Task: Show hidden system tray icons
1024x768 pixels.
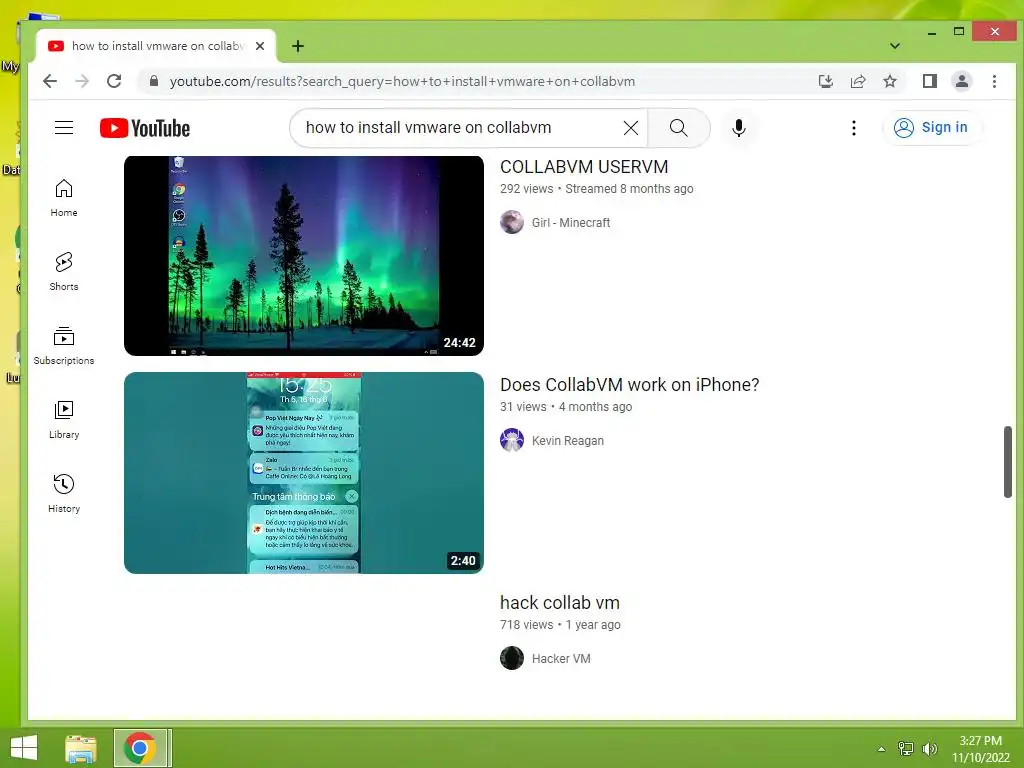Action: coord(881,749)
